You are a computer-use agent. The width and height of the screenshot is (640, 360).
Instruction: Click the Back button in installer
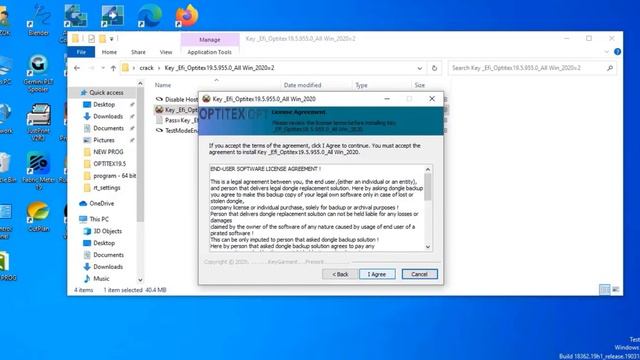(x=340, y=274)
